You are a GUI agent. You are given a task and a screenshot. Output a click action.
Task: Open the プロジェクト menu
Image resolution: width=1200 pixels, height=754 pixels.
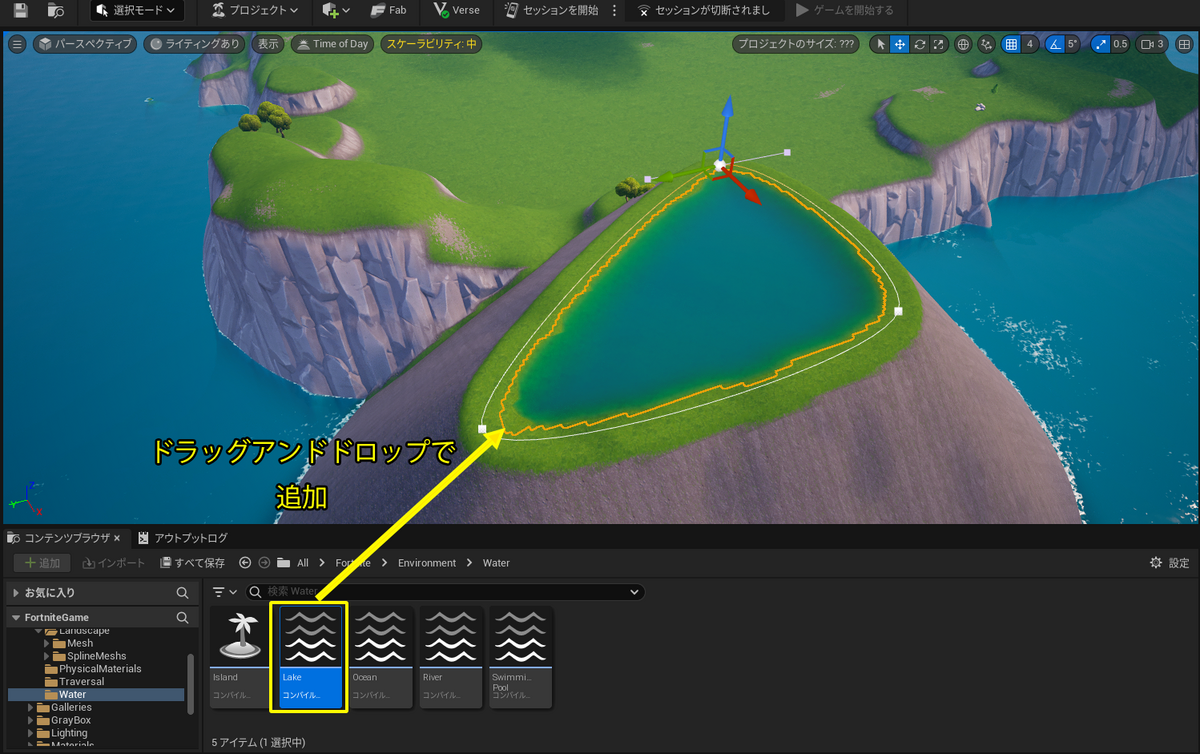click(x=256, y=10)
